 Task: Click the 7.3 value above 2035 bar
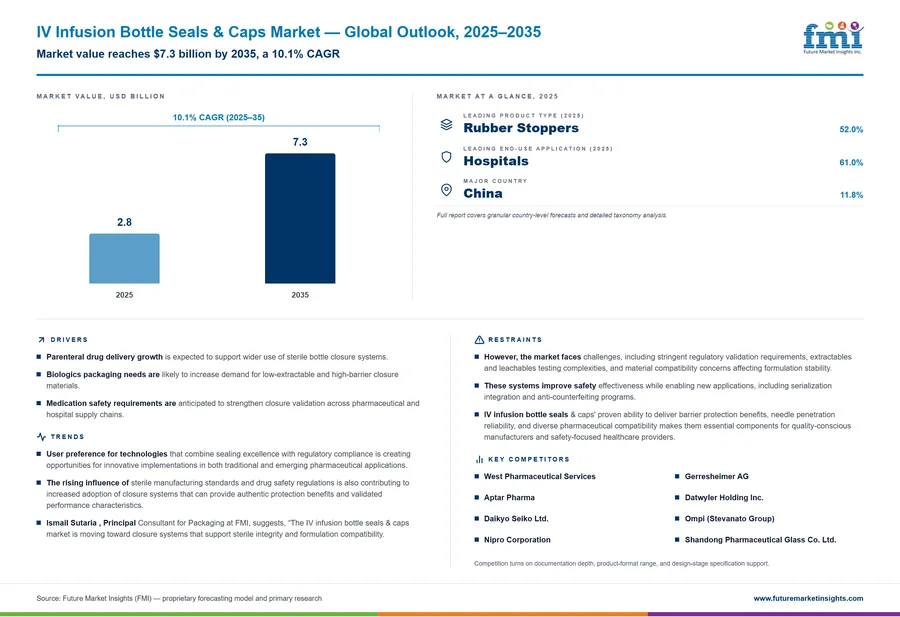pyautogui.click(x=300, y=142)
